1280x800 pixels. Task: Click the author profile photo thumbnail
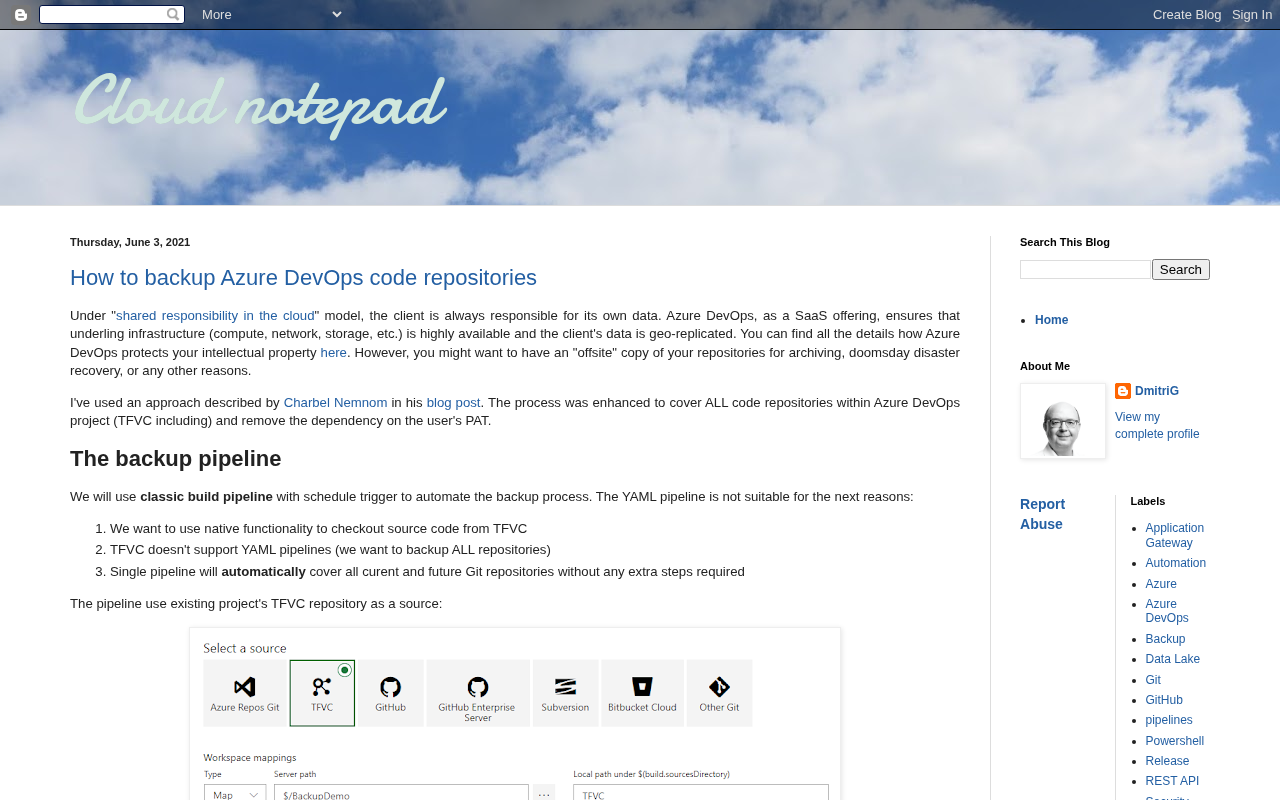coord(1063,421)
